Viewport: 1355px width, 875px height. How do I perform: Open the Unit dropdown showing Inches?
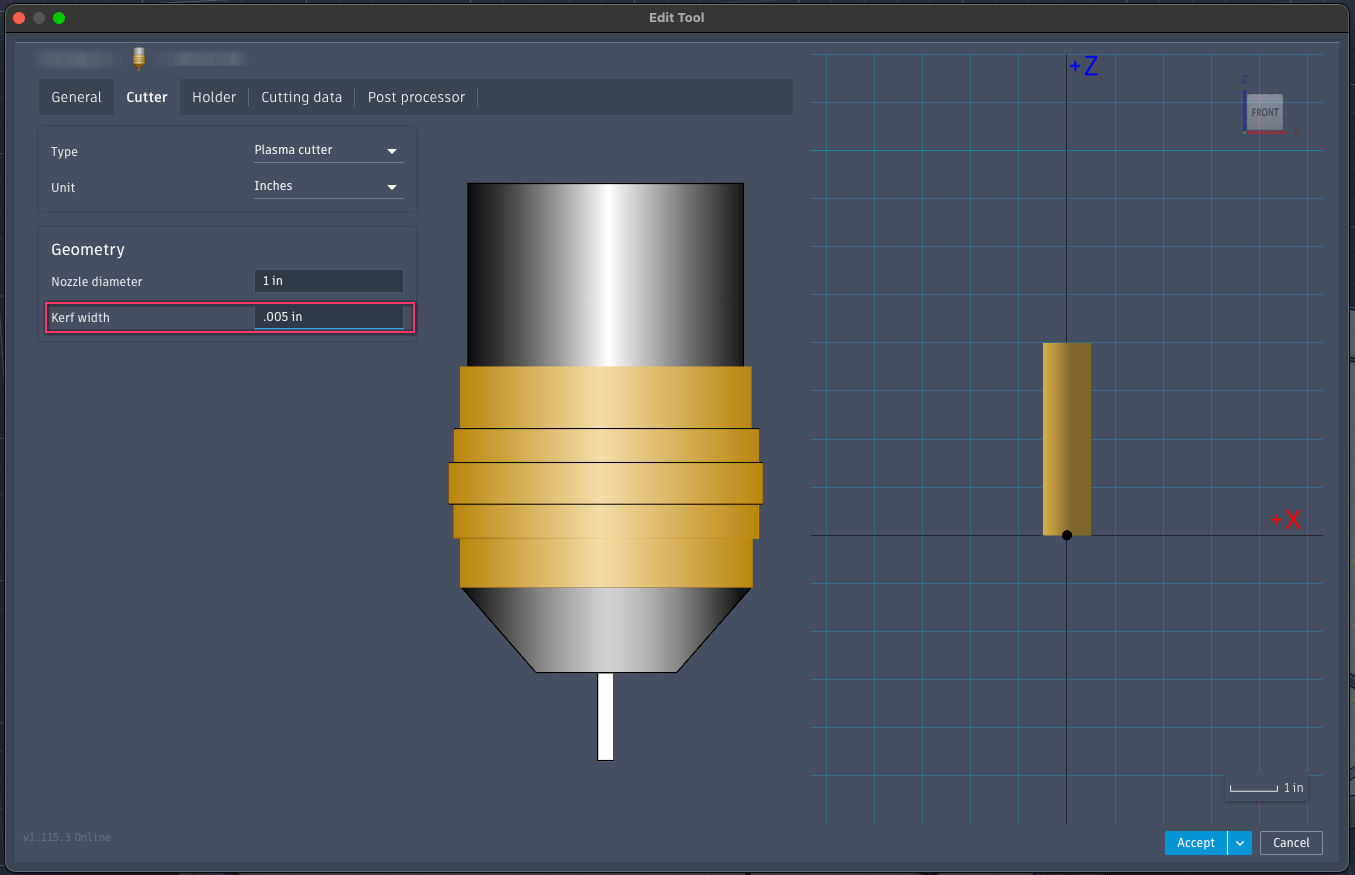tap(328, 186)
